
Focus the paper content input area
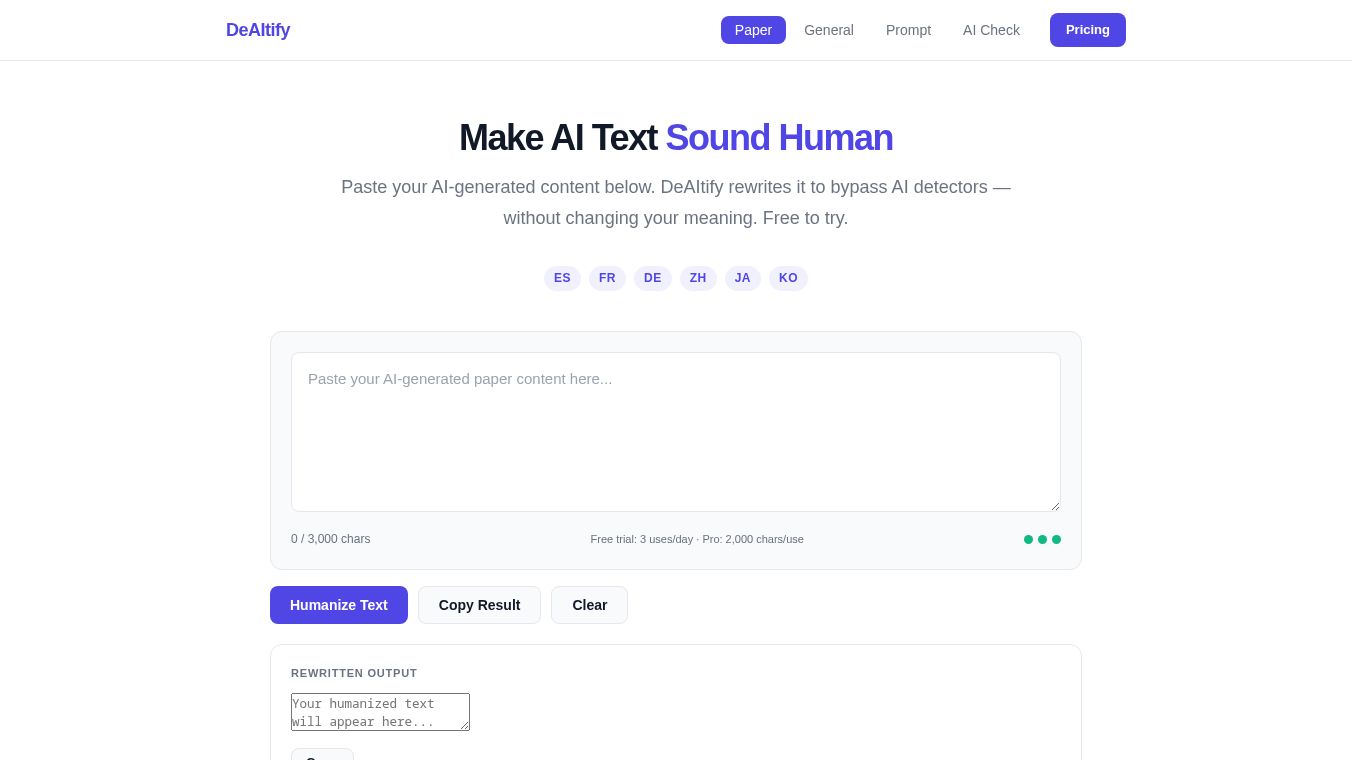676,432
